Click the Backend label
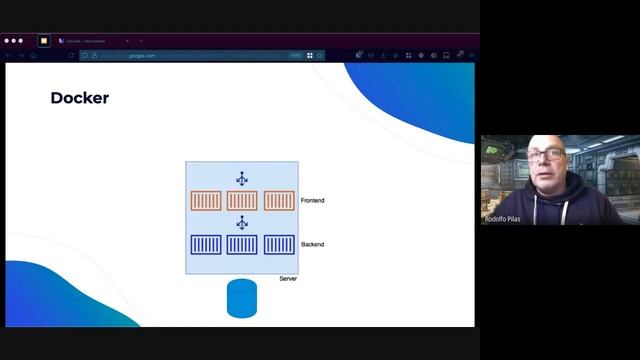The image size is (640, 360). click(313, 244)
